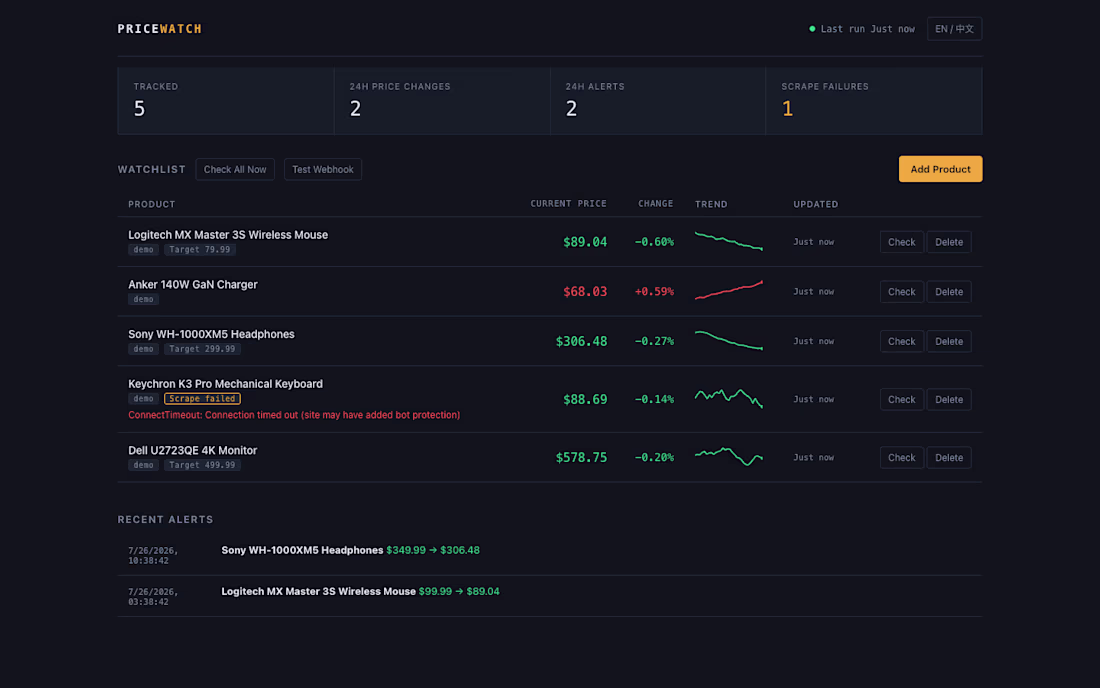Screen dimensions: 1100x688
Task: Click the $88.69 price
Action: [x=585, y=400]
